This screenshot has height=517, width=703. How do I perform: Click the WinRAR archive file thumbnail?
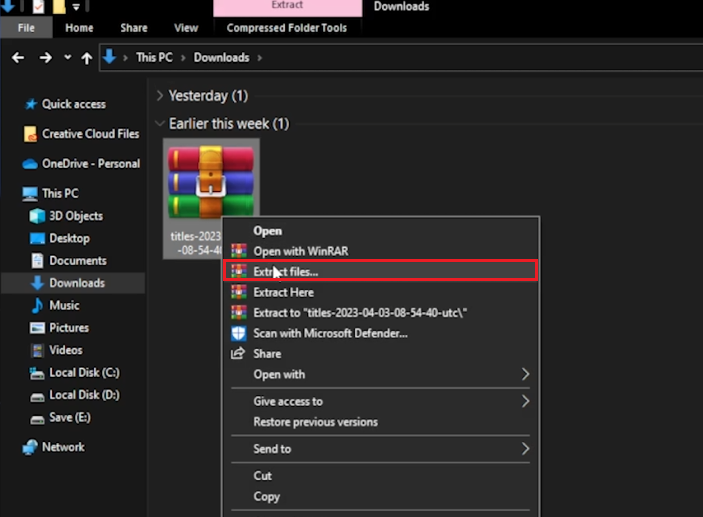[211, 182]
